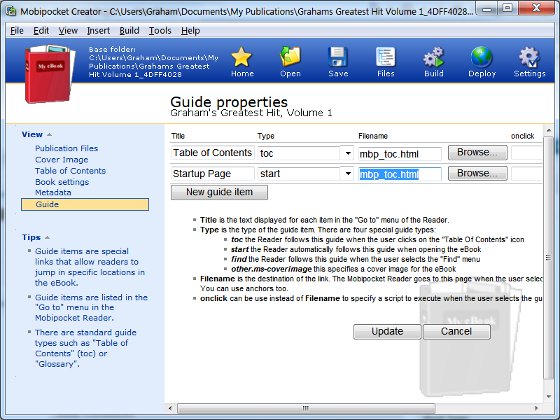Screen dimensions: 560x420
Task: Click the vertical scrollbar down arrow
Action: (549, 396)
